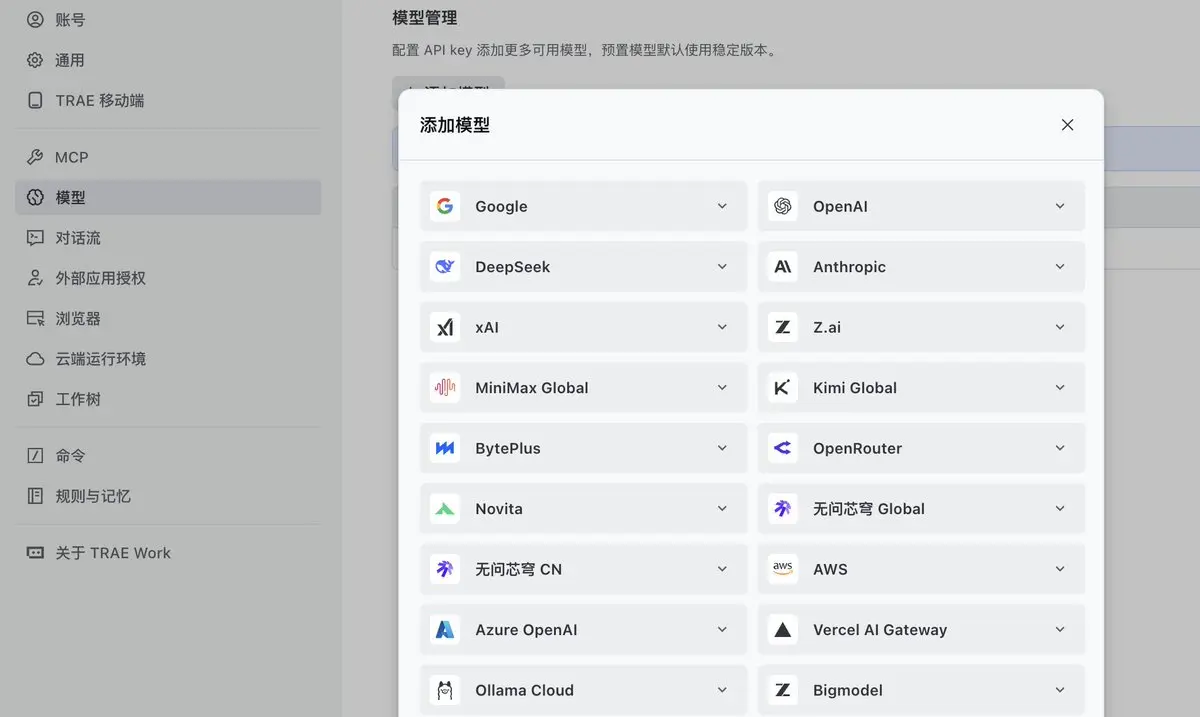Image resolution: width=1200 pixels, height=717 pixels.
Task: Click the Anthropic logo icon
Action: point(783,267)
